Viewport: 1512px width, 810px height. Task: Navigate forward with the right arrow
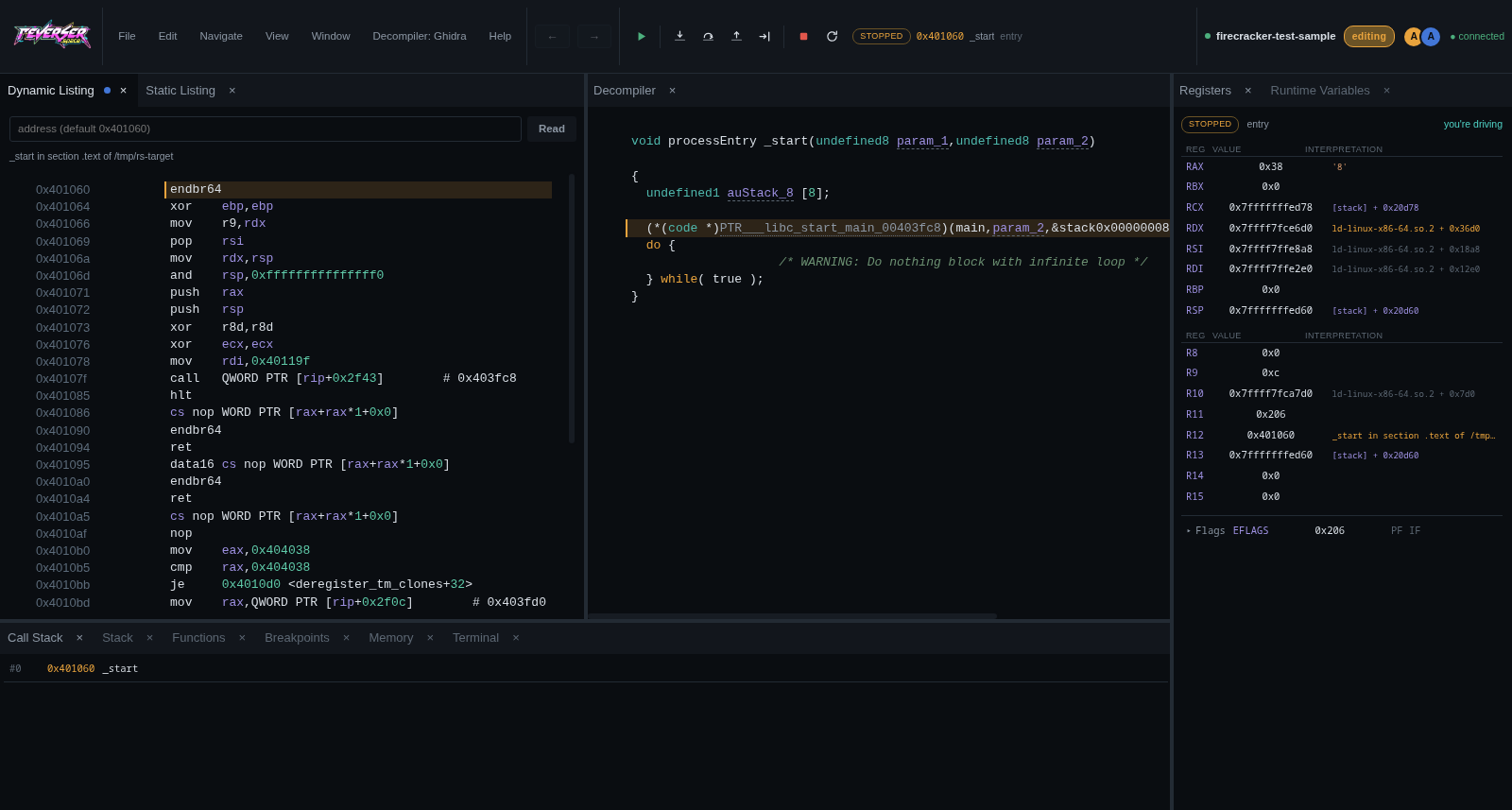click(594, 37)
